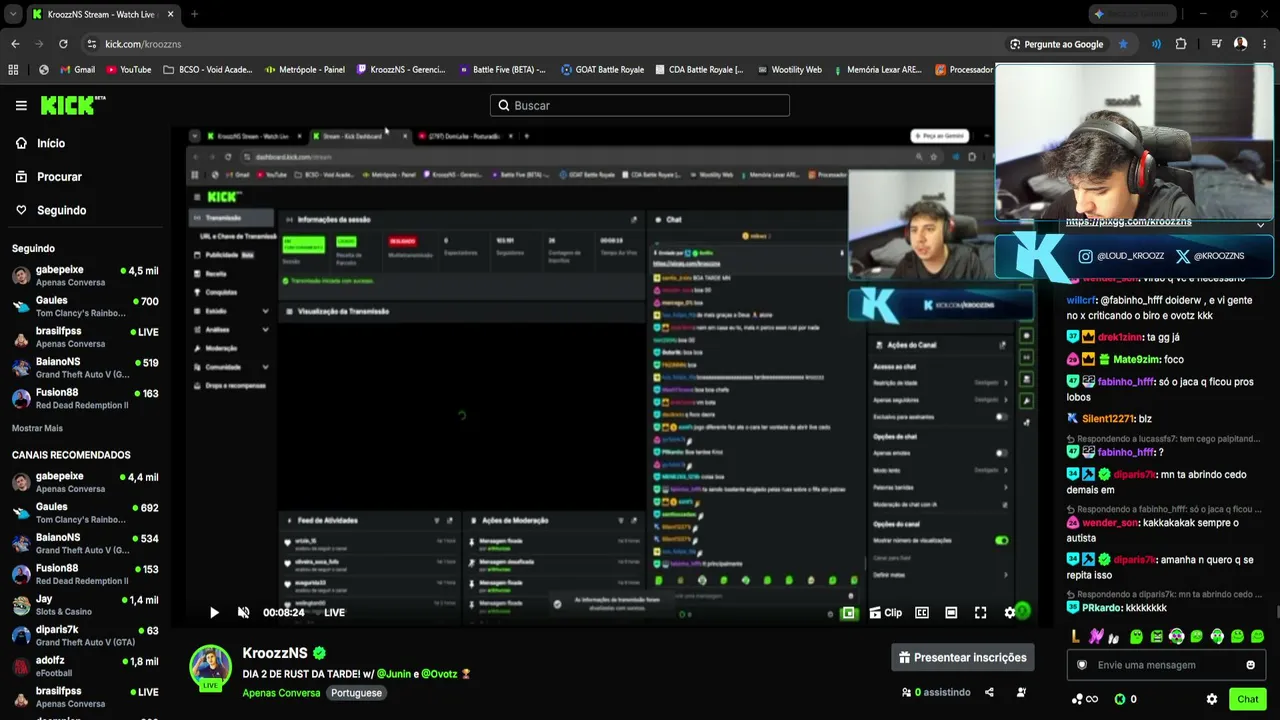Share the KroozzNS stream
The image size is (1280, 720).
click(989, 692)
